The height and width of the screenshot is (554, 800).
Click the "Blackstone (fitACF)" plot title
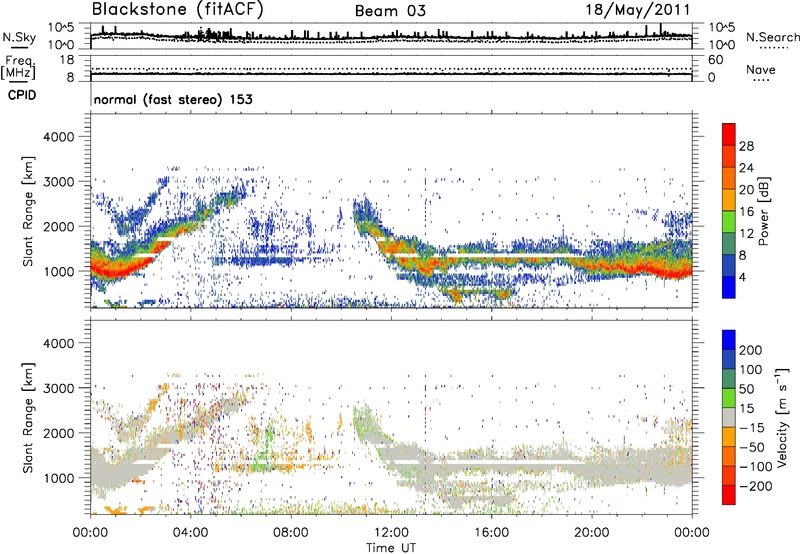click(178, 10)
